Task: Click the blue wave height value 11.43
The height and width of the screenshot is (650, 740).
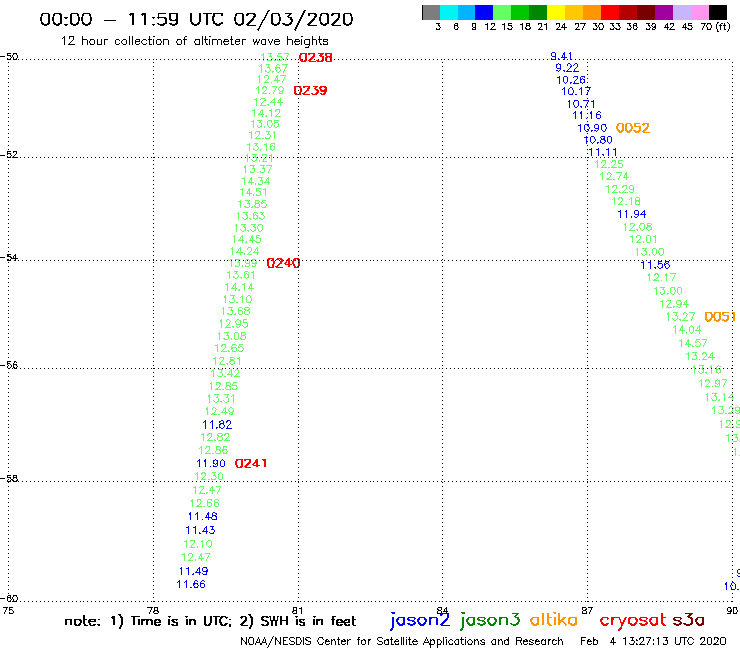Action: [x=200, y=531]
